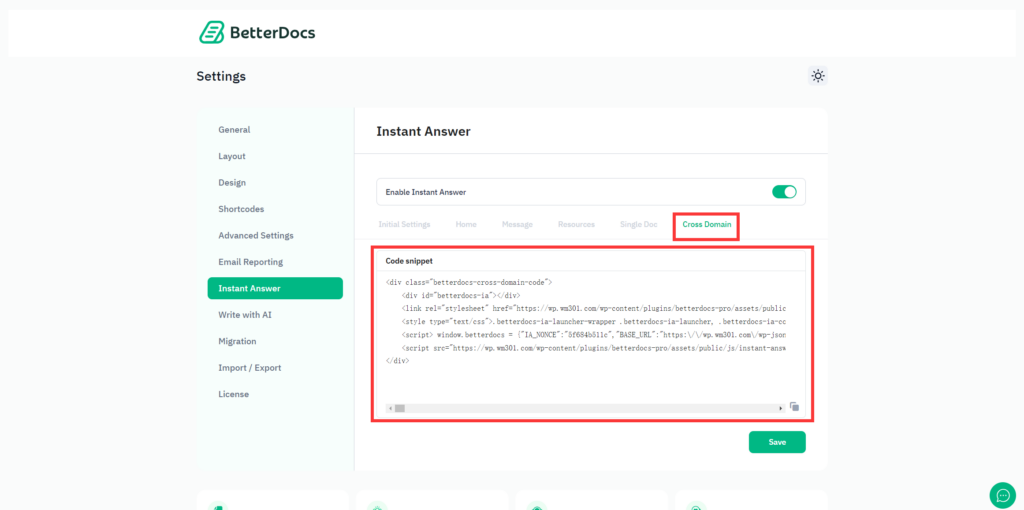This screenshot has width=1024, height=510.
Task: Switch to the Home tab
Action: pyautogui.click(x=466, y=225)
